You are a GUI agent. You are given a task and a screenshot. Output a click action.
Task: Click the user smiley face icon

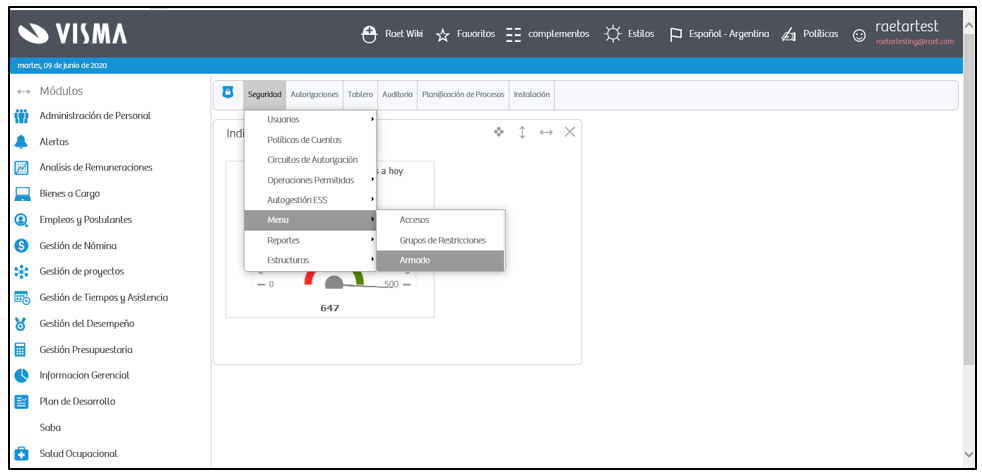point(859,36)
